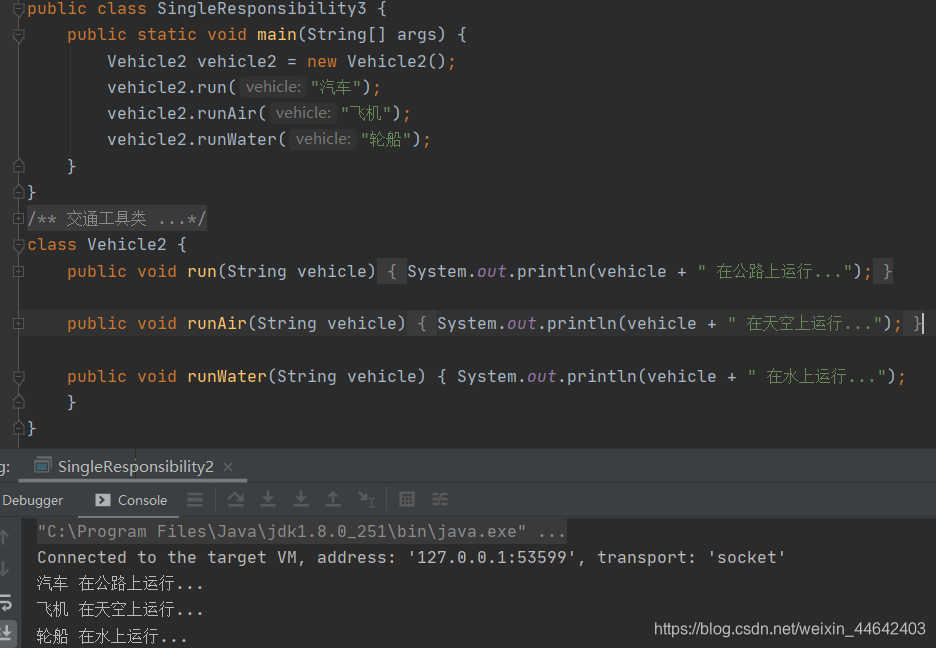Click the vehicle: hint before "轮船"
Viewport: 936px width, 648px height.
tap(324, 139)
